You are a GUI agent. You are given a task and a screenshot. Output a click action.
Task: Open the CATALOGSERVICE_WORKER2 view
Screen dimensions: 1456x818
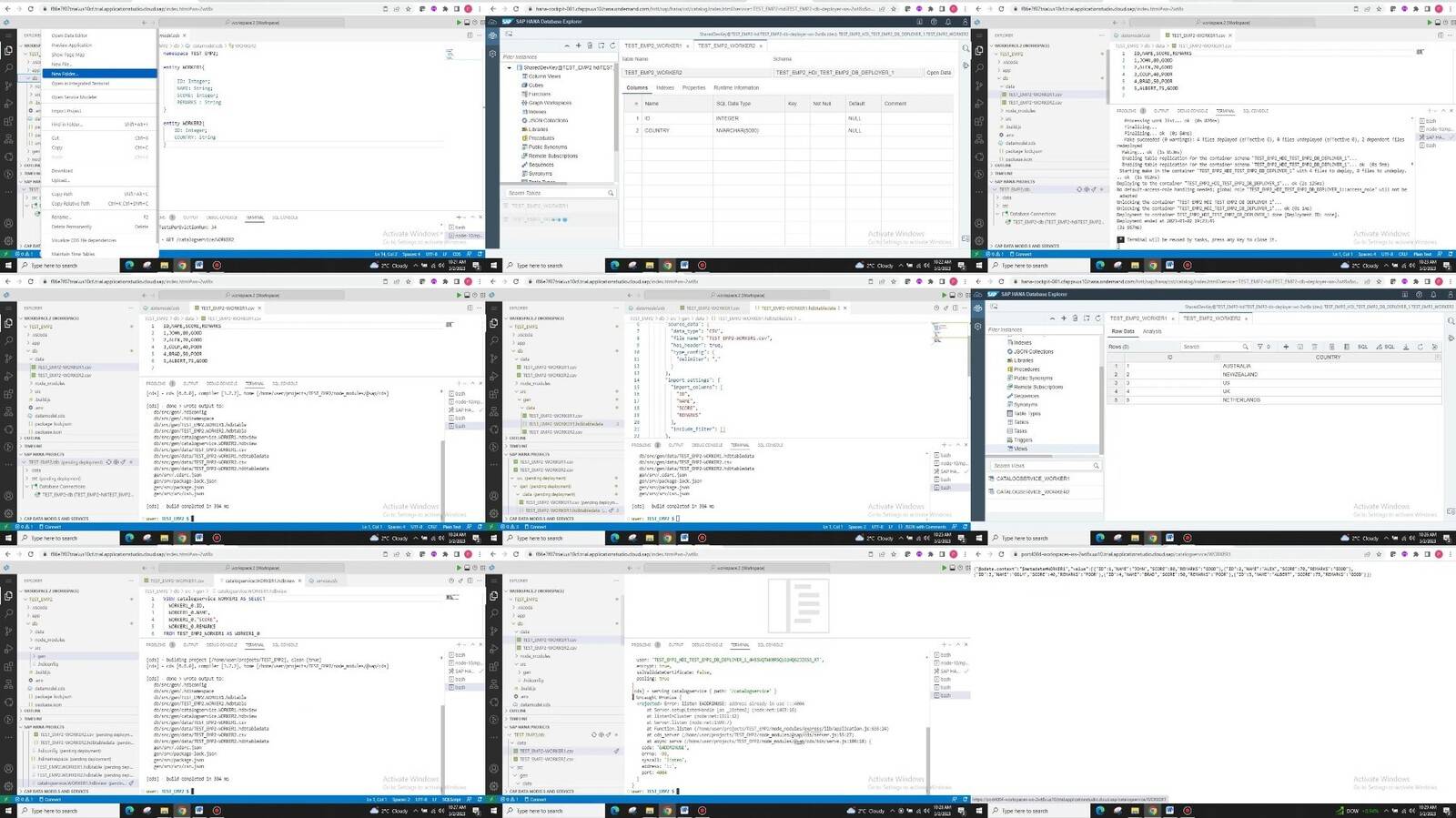[1032, 491]
